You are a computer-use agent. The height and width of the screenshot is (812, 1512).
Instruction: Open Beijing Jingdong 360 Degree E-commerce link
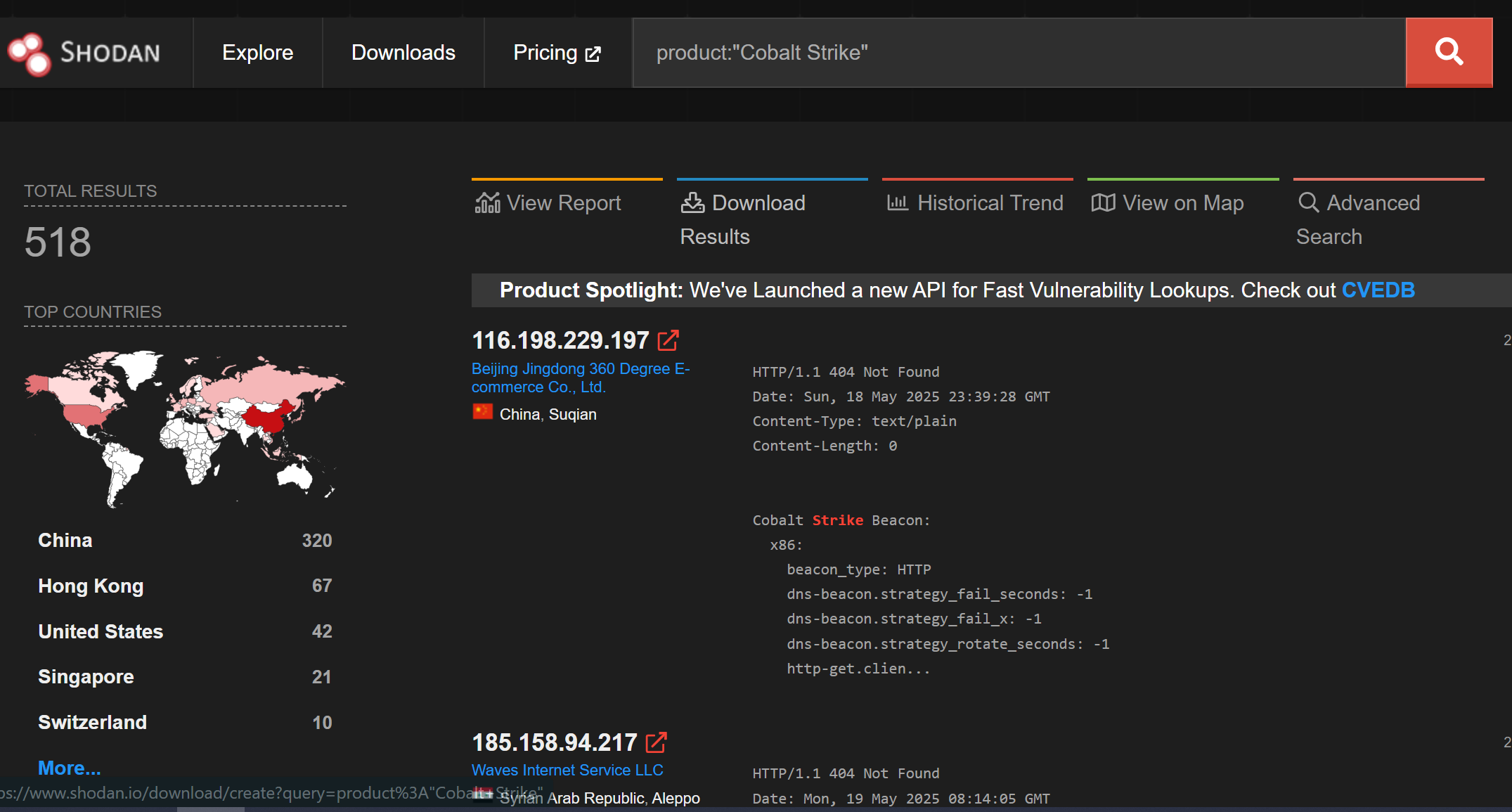tap(581, 378)
